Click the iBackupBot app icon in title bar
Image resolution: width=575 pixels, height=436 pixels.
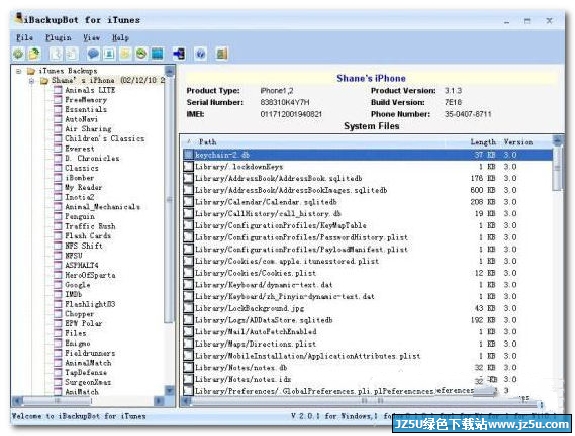coord(19,18)
